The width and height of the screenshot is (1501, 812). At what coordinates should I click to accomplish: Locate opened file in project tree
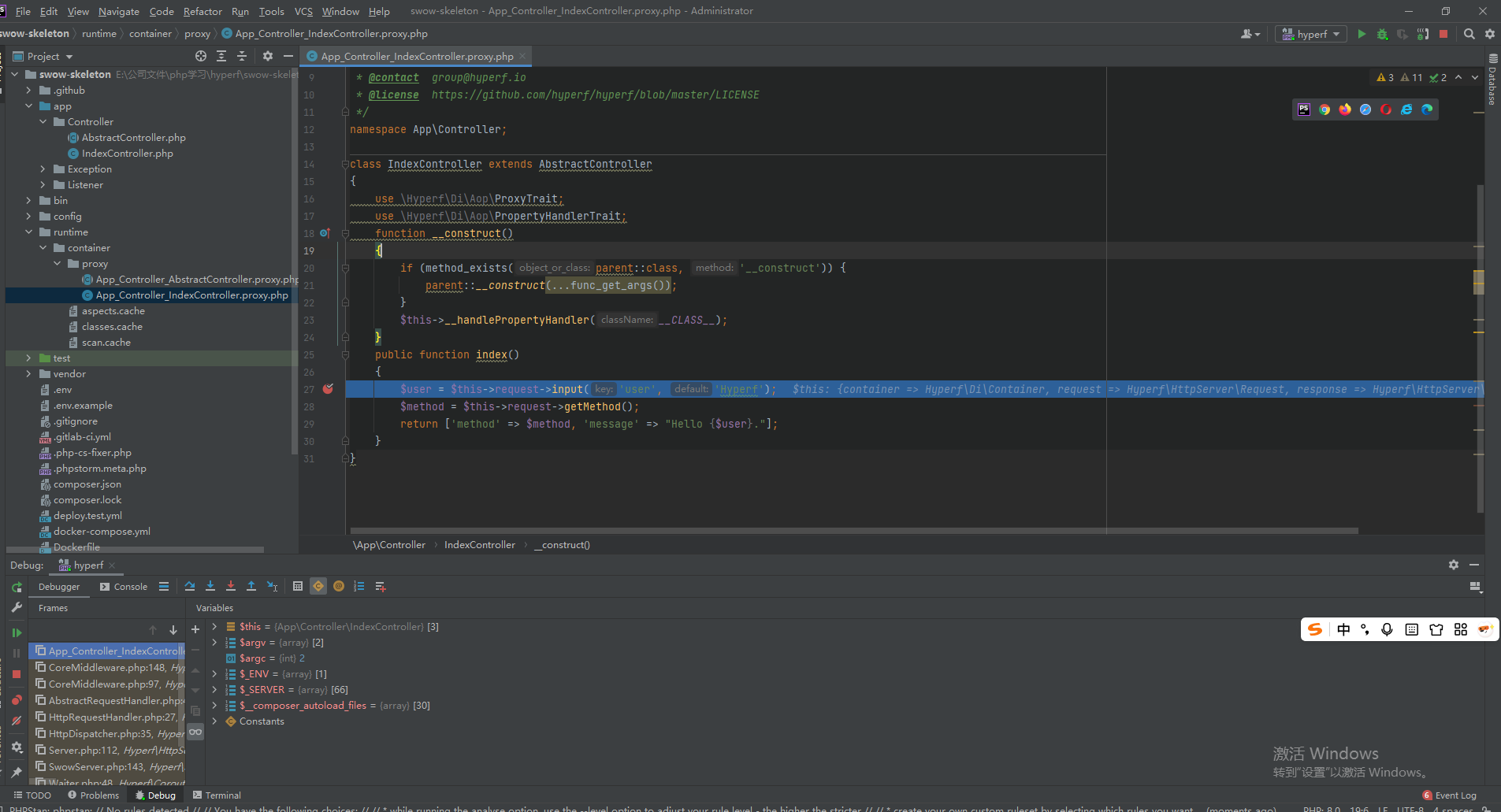(201, 56)
